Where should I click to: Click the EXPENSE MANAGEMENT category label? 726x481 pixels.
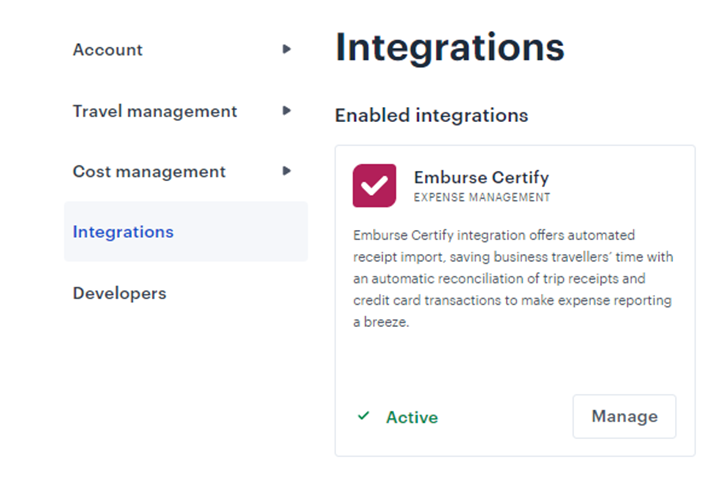(x=482, y=198)
